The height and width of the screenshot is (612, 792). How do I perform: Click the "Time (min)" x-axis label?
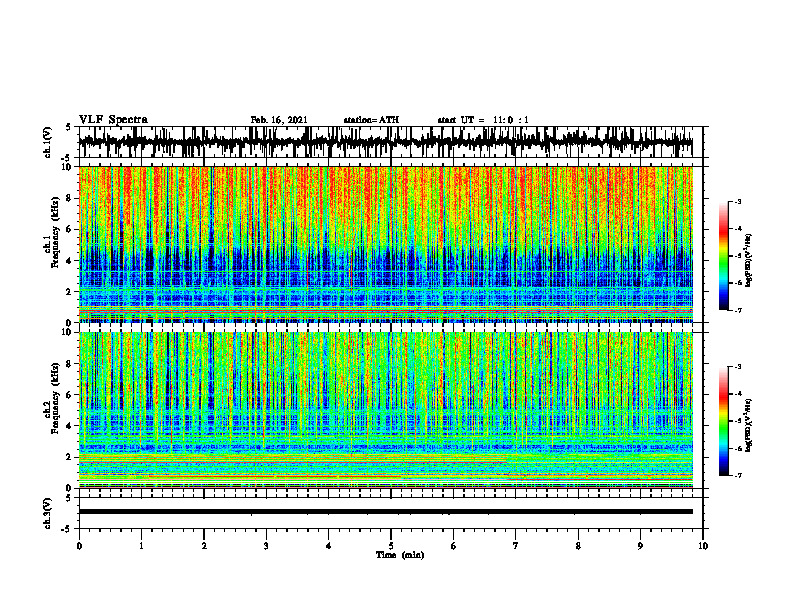[x=400, y=555]
